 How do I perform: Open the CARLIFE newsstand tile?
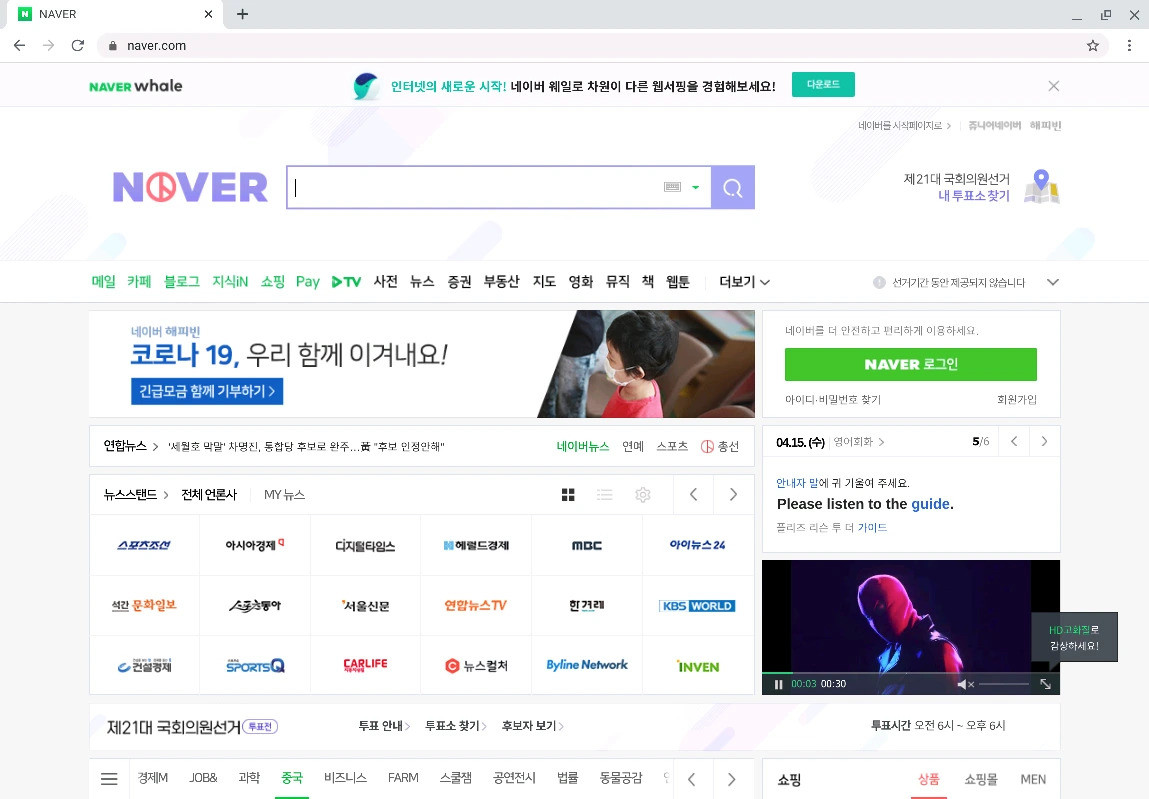366,666
